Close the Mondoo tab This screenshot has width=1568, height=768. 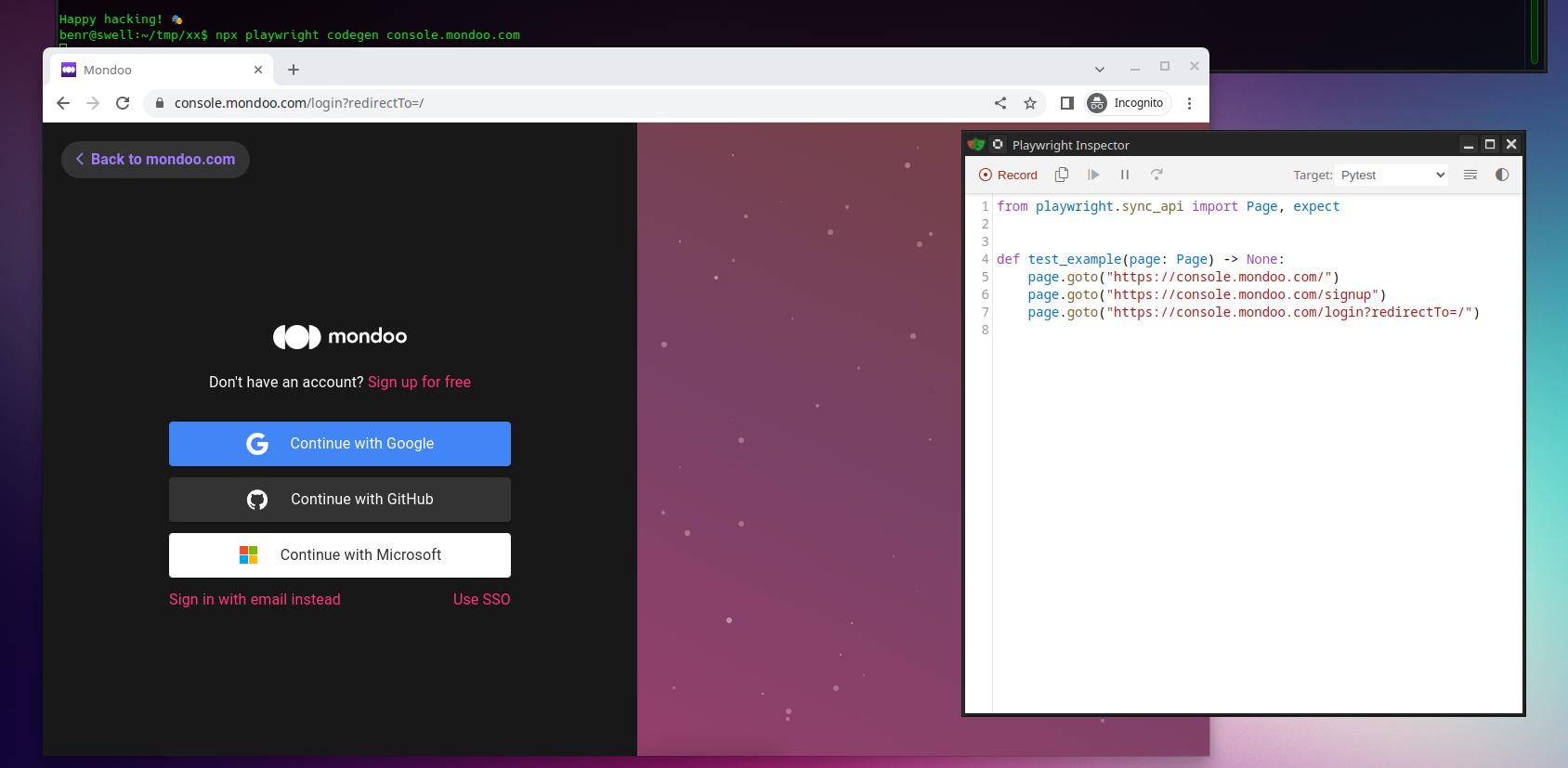click(258, 70)
